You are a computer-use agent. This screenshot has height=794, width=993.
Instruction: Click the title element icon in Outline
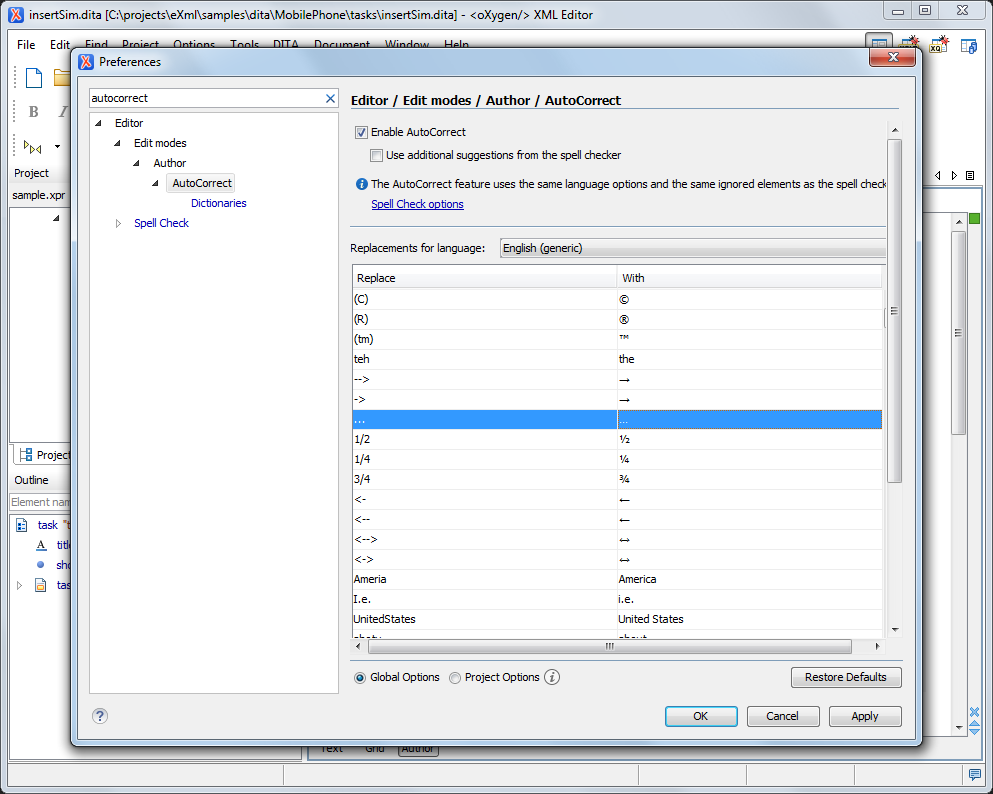pyautogui.click(x=41, y=545)
